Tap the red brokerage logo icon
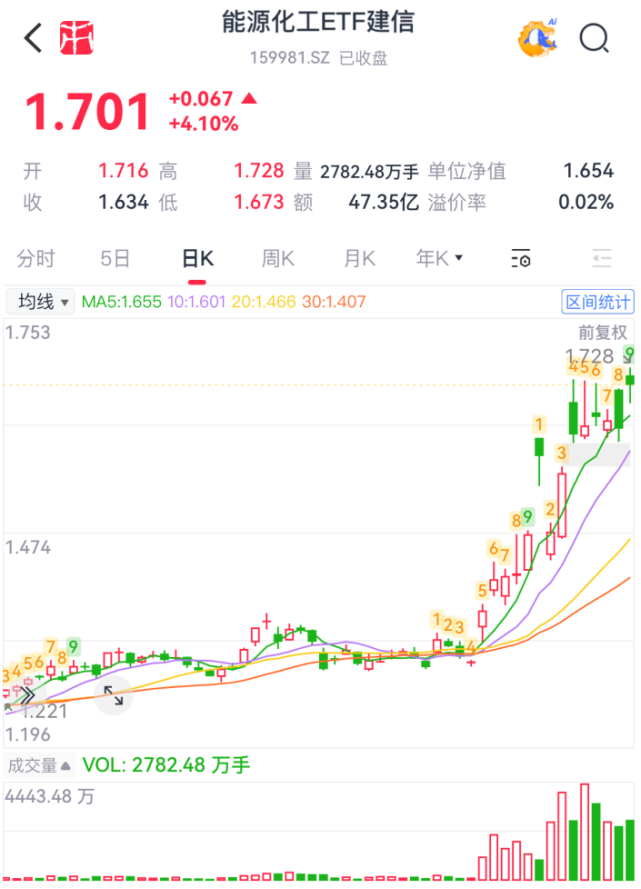This screenshot has width=641, height=889. (77, 38)
